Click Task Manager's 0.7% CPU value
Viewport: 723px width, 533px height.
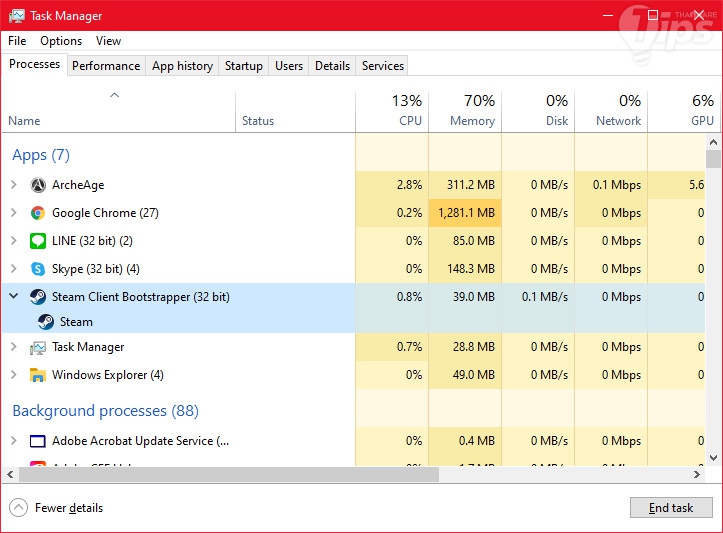[x=409, y=347]
